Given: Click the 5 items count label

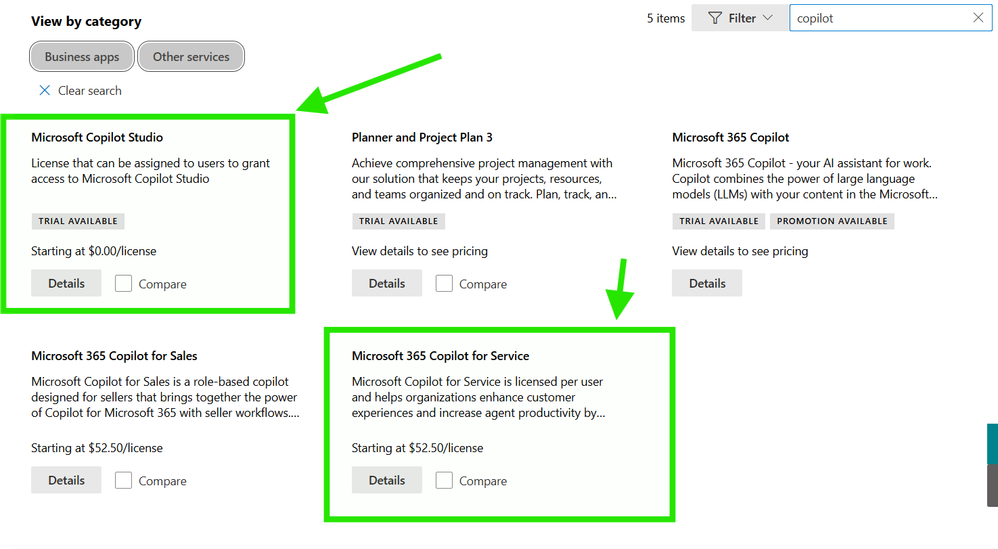Looking at the screenshot, I should coord(666,18).
